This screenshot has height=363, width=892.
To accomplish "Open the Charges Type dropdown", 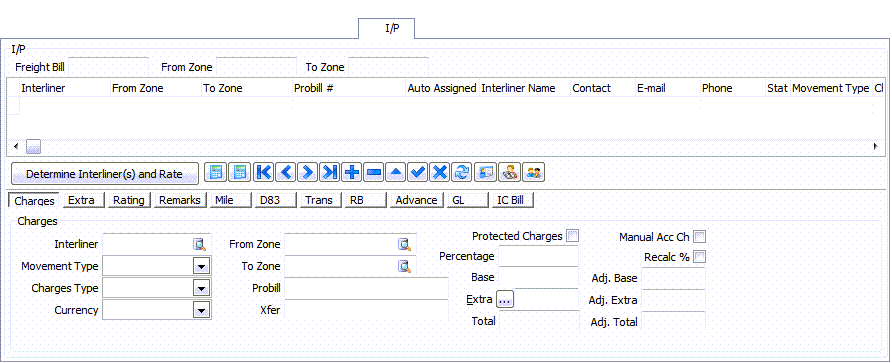I will (x=201, y=288).
